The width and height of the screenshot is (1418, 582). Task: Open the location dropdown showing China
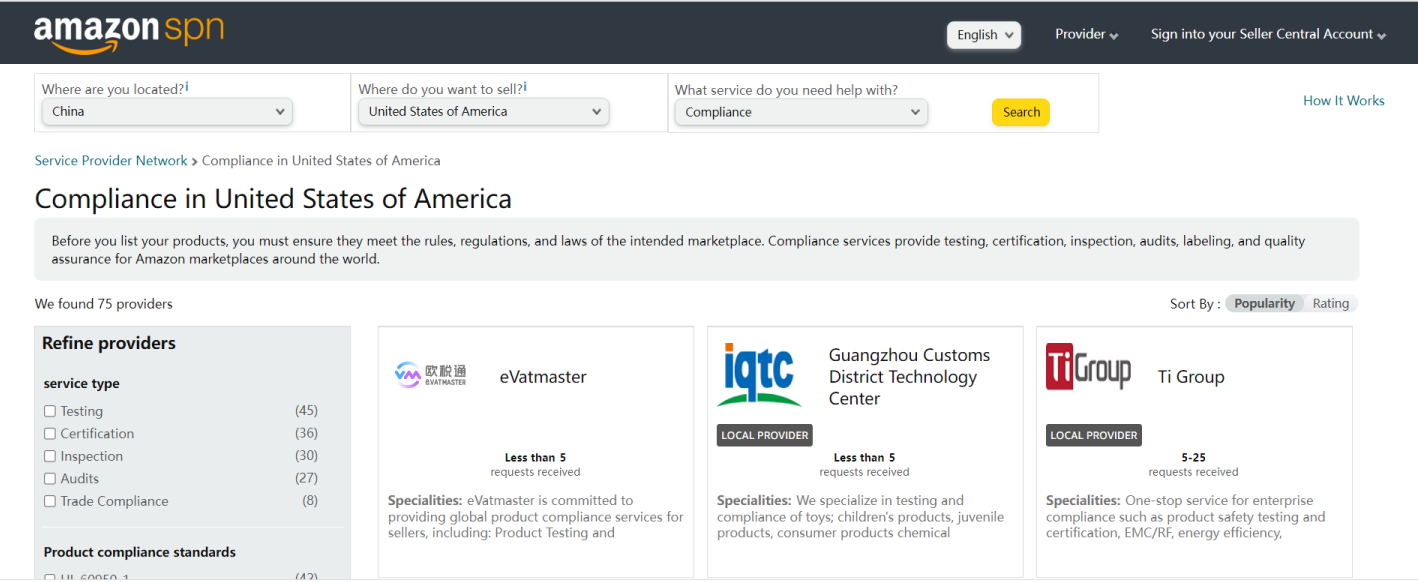pyautogui.click(x=167, y=112)
